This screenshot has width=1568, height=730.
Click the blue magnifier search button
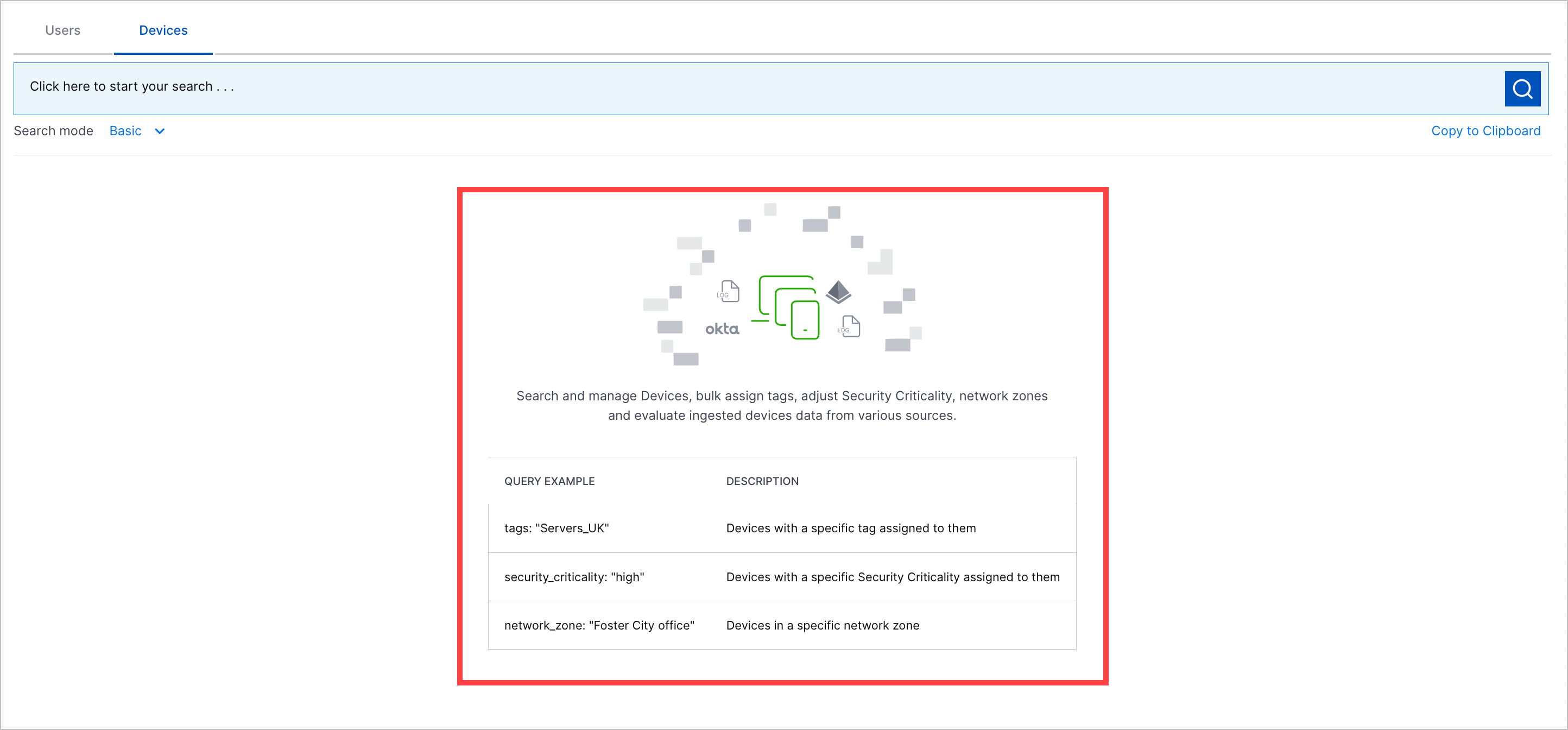1522,89
